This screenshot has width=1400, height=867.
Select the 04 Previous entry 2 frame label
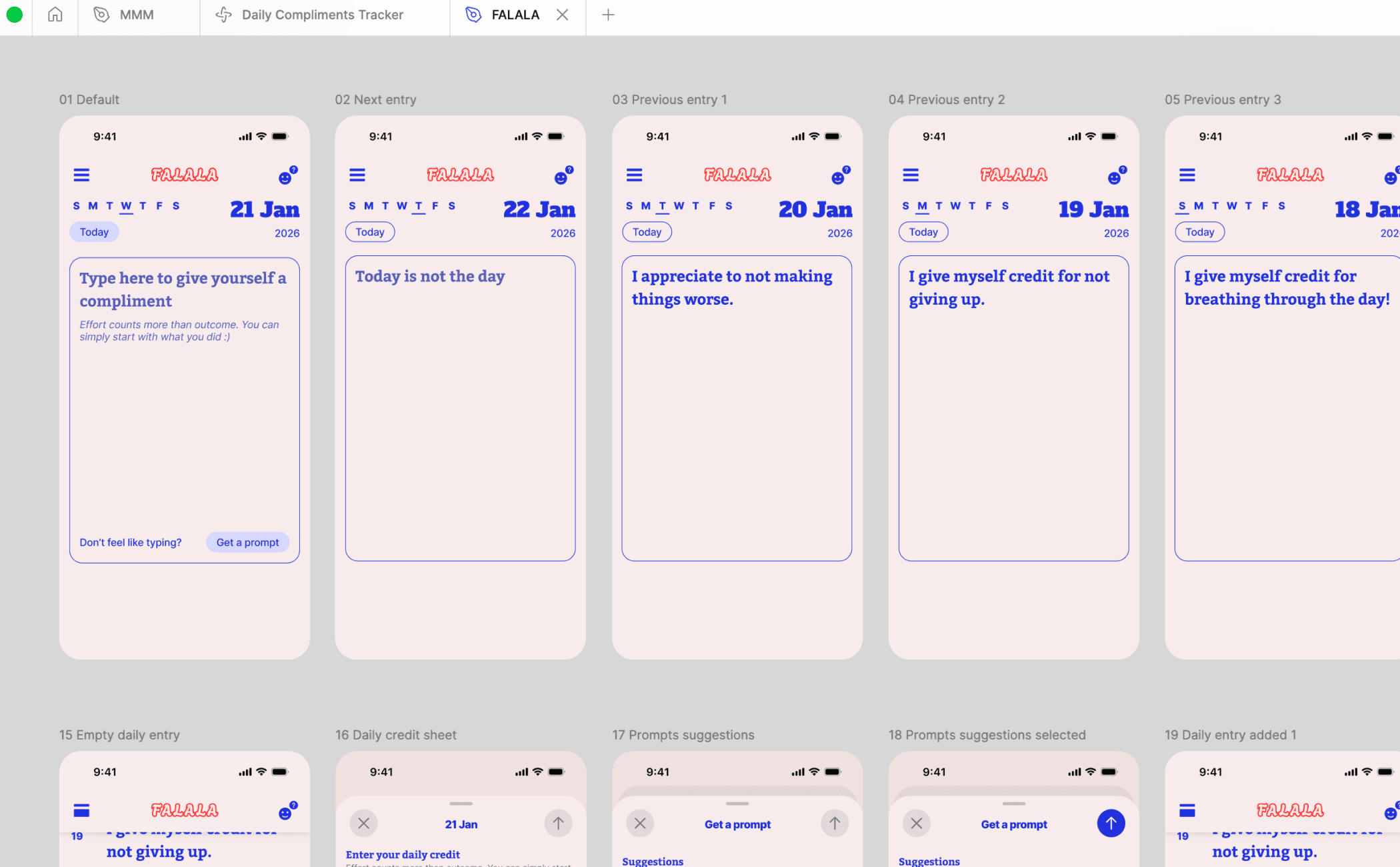click(946, 99)
